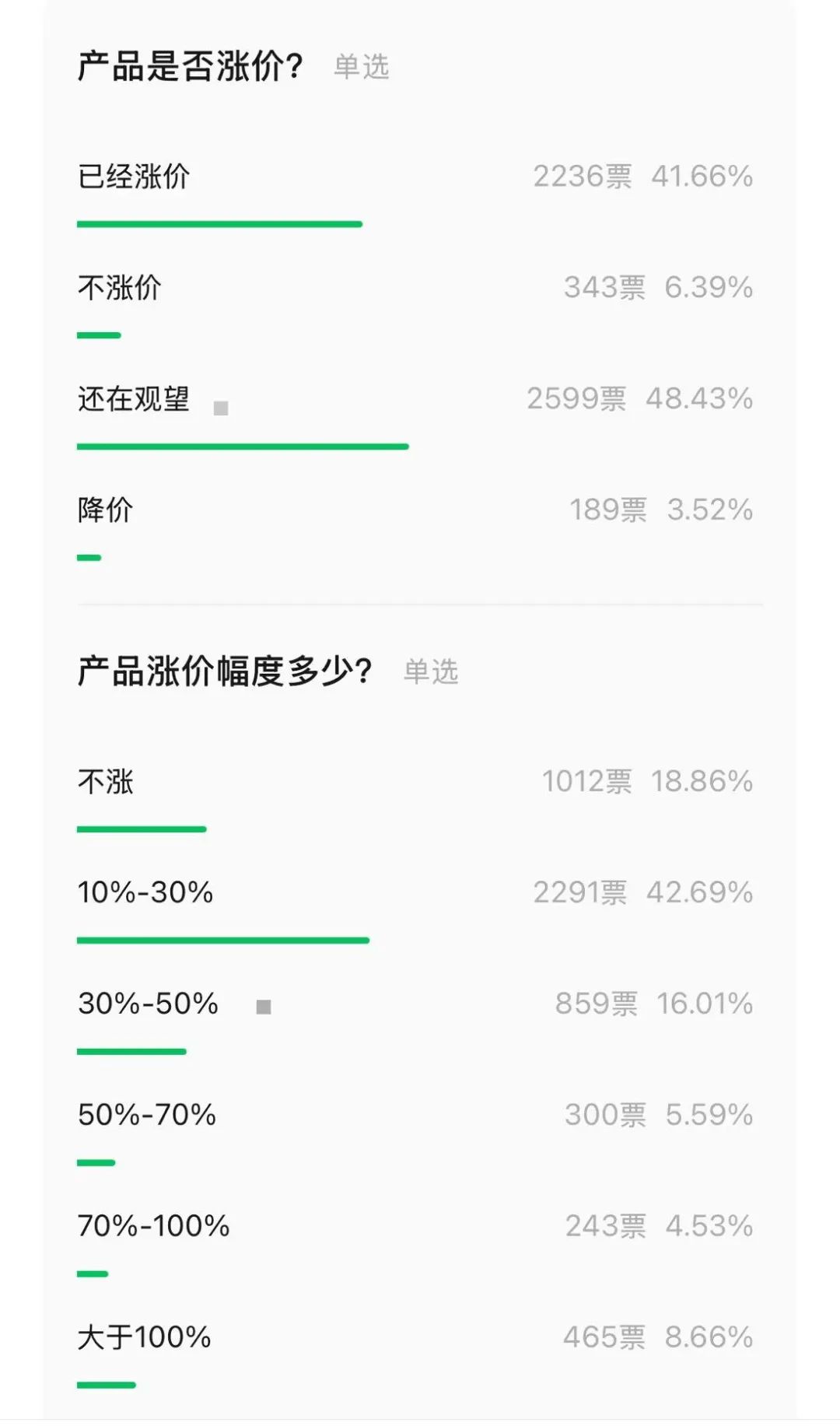The image size is (840, 1426).
Task: Choose the 降价 poll option
Action: point(106,510)
